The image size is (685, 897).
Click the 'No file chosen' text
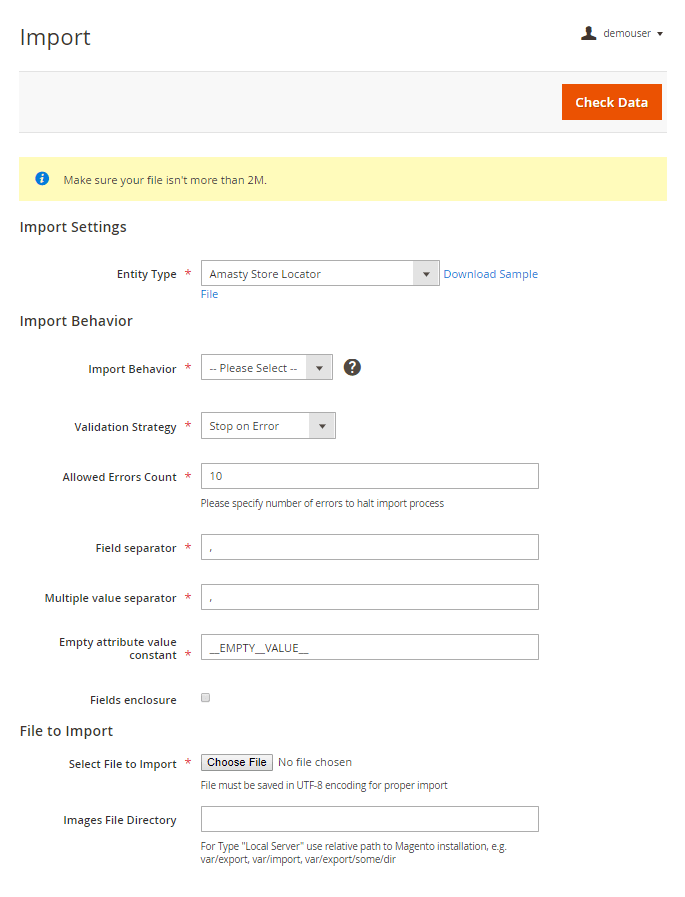pos(315,762)
